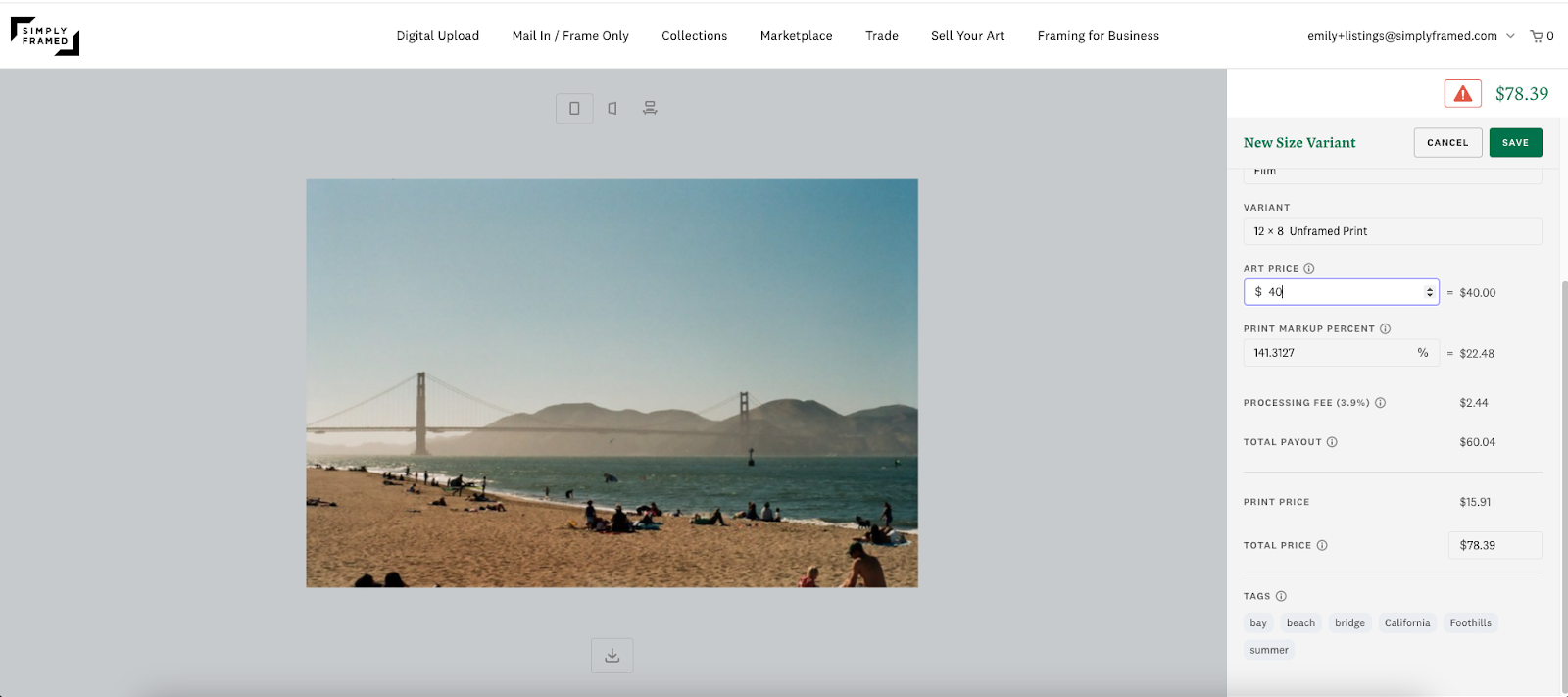Click the $78.39 total in the header
This screenshot has height=697, width=1568.
coord(1522,94)
